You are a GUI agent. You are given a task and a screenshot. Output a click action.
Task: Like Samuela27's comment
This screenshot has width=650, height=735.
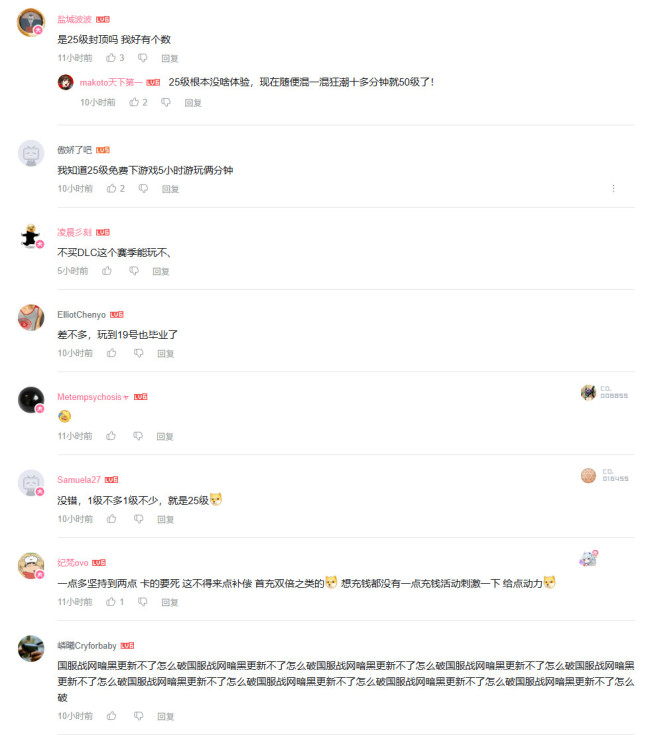coord(111,519)
